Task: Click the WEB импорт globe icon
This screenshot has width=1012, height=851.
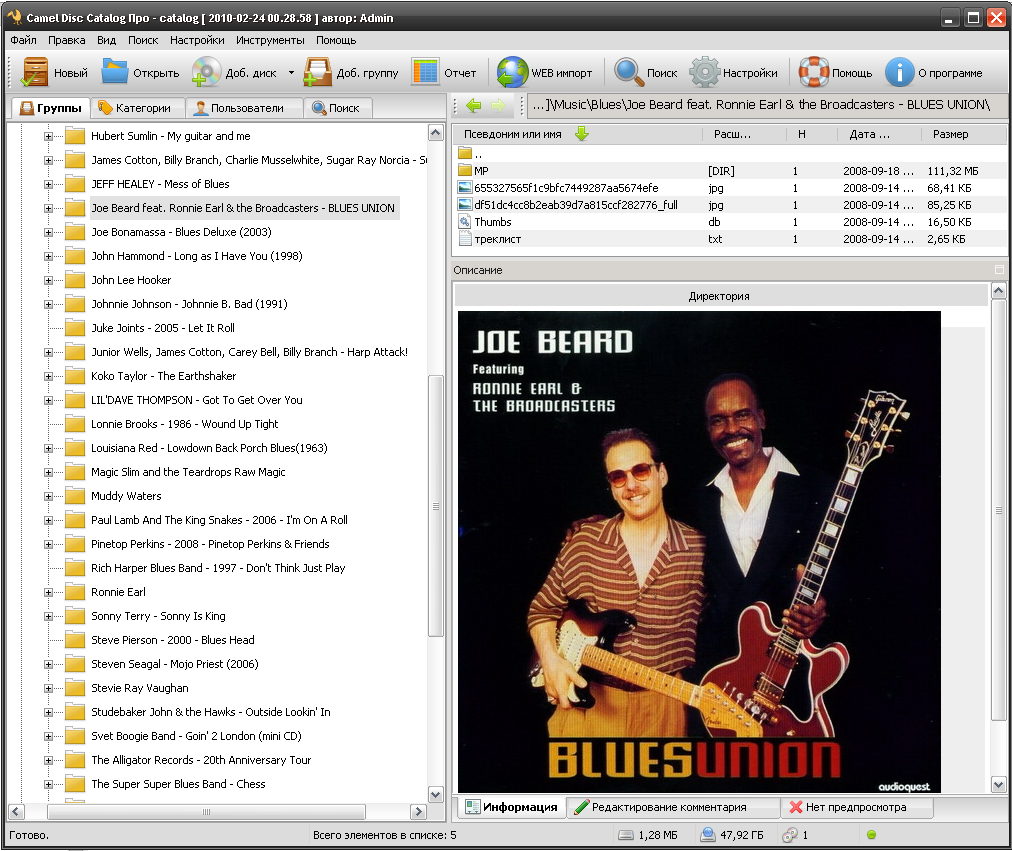Action: pos(512,72)
